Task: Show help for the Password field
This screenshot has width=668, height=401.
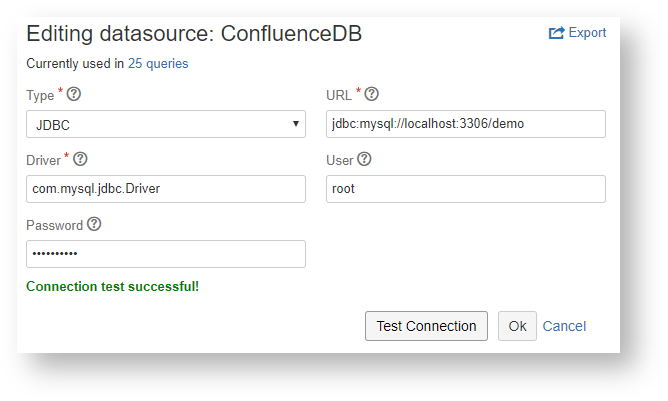Action: coord(94,225)
